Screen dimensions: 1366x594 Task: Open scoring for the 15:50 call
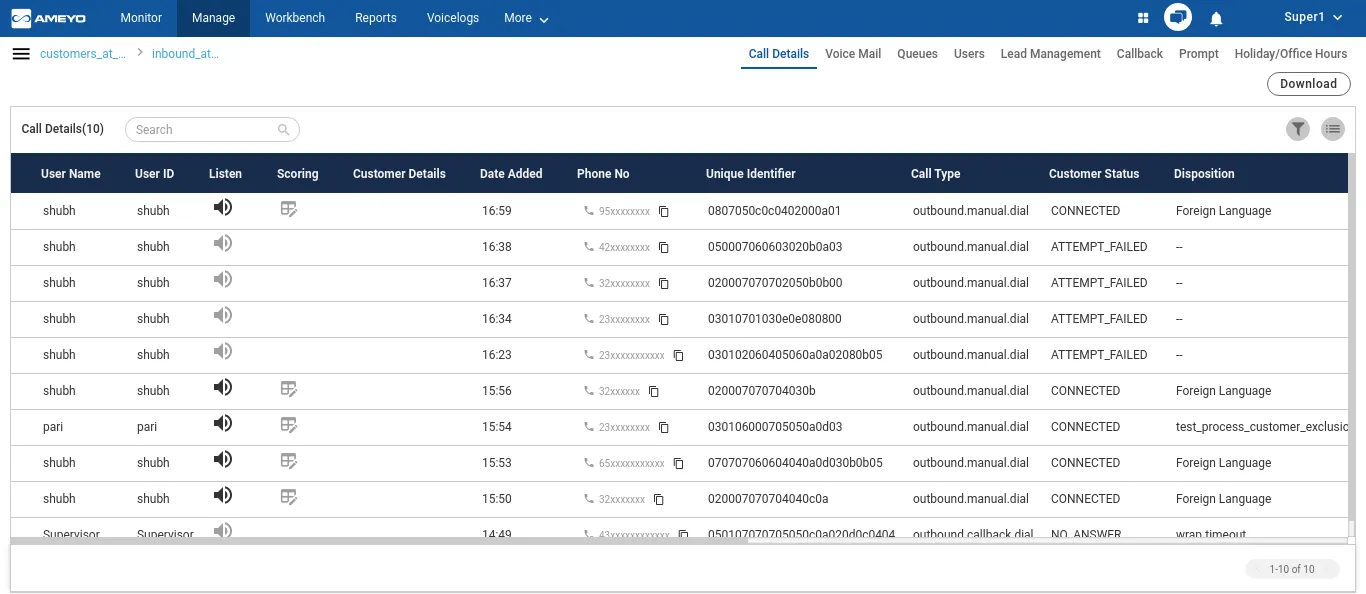click(x=289, y=496)
